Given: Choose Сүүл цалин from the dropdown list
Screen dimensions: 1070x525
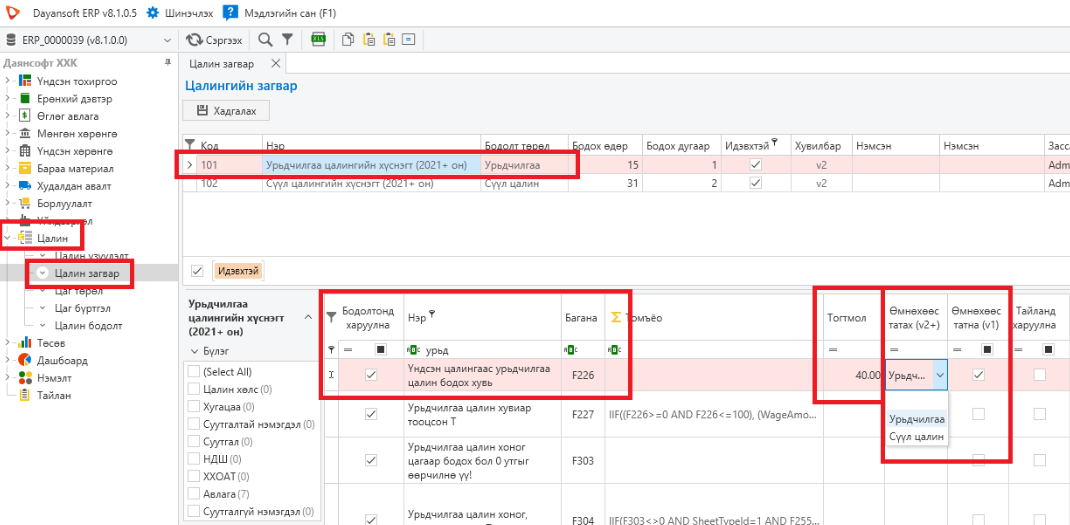Looking at the screenshot, I should [916, 437].
